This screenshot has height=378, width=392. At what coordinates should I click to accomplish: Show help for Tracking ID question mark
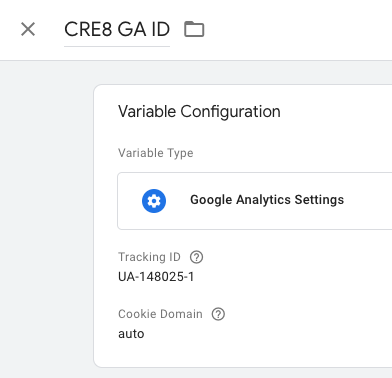[x=196, y=257]
